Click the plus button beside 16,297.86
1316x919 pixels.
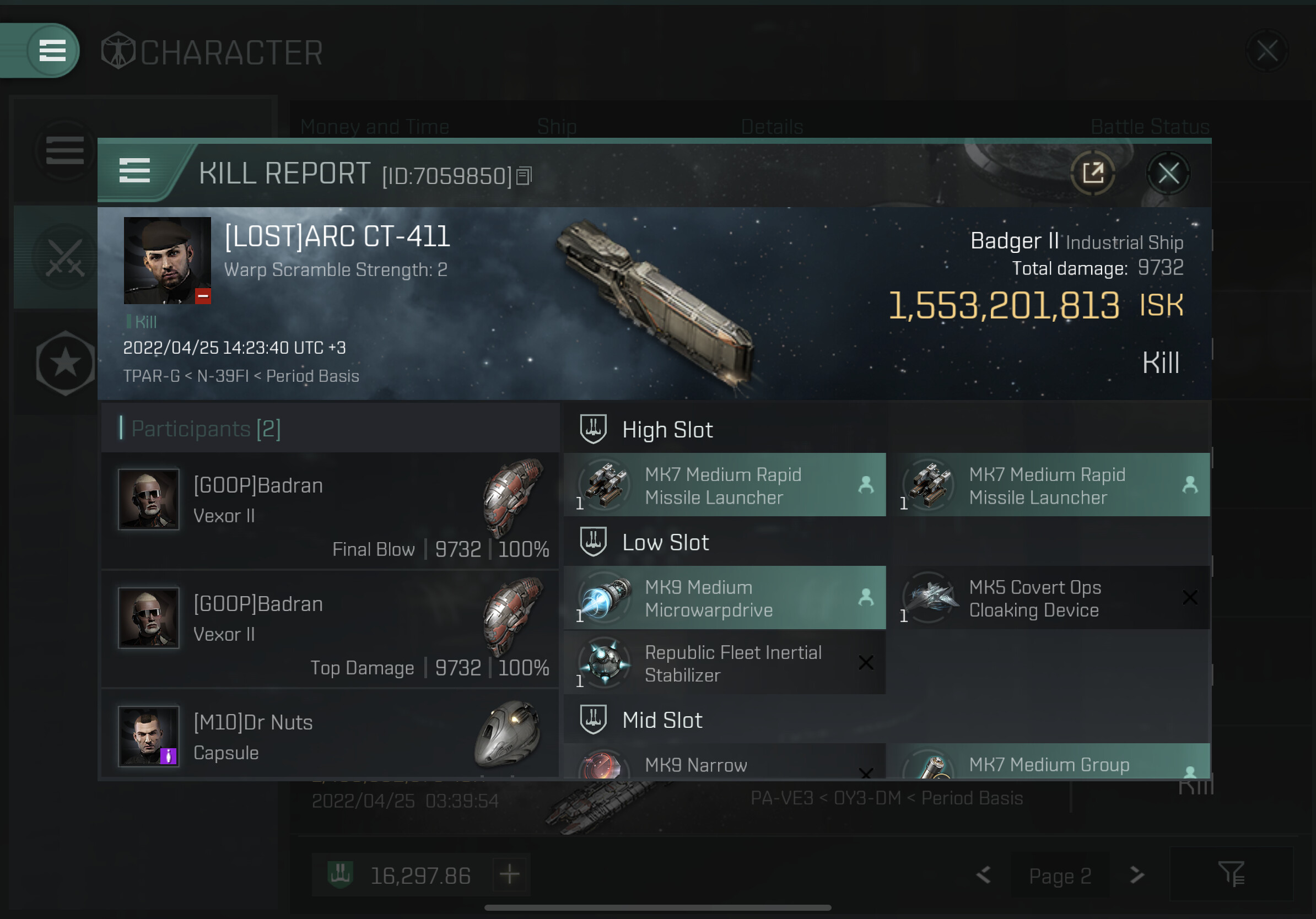click(510, 875)
